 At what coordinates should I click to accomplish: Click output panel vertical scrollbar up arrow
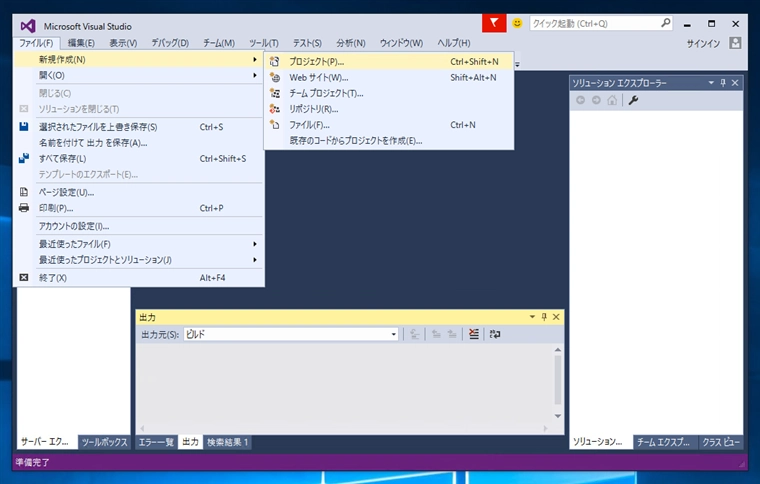pyautogui.click(x=558, y=349)
